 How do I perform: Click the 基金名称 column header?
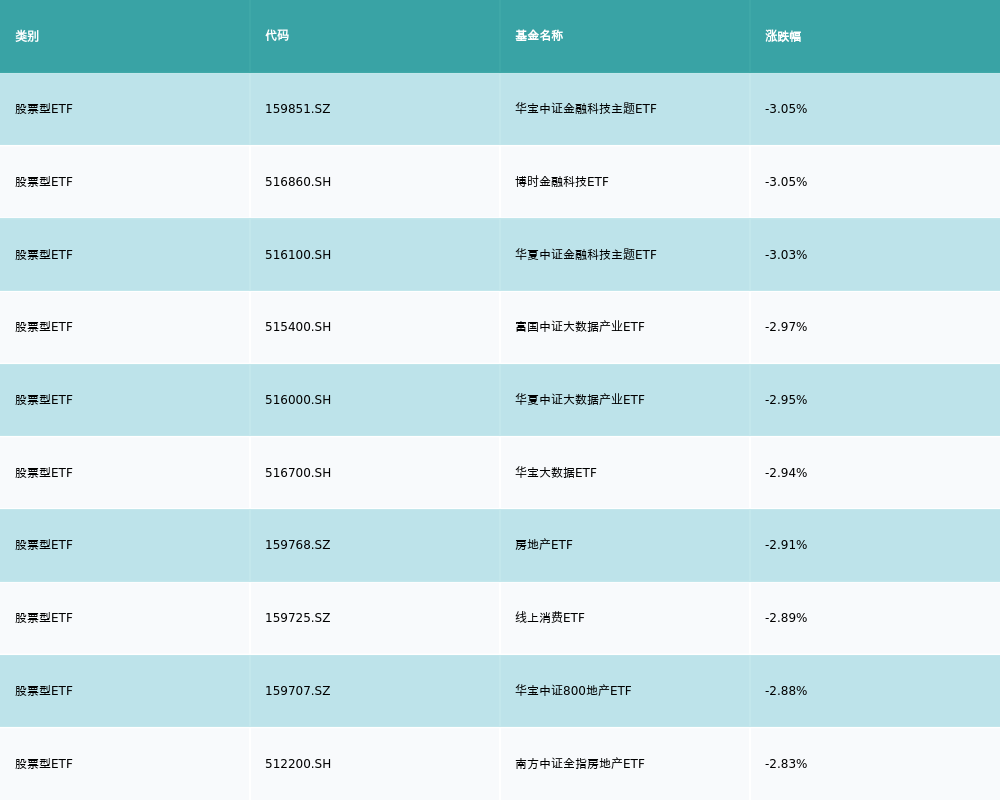coord(539,36)
